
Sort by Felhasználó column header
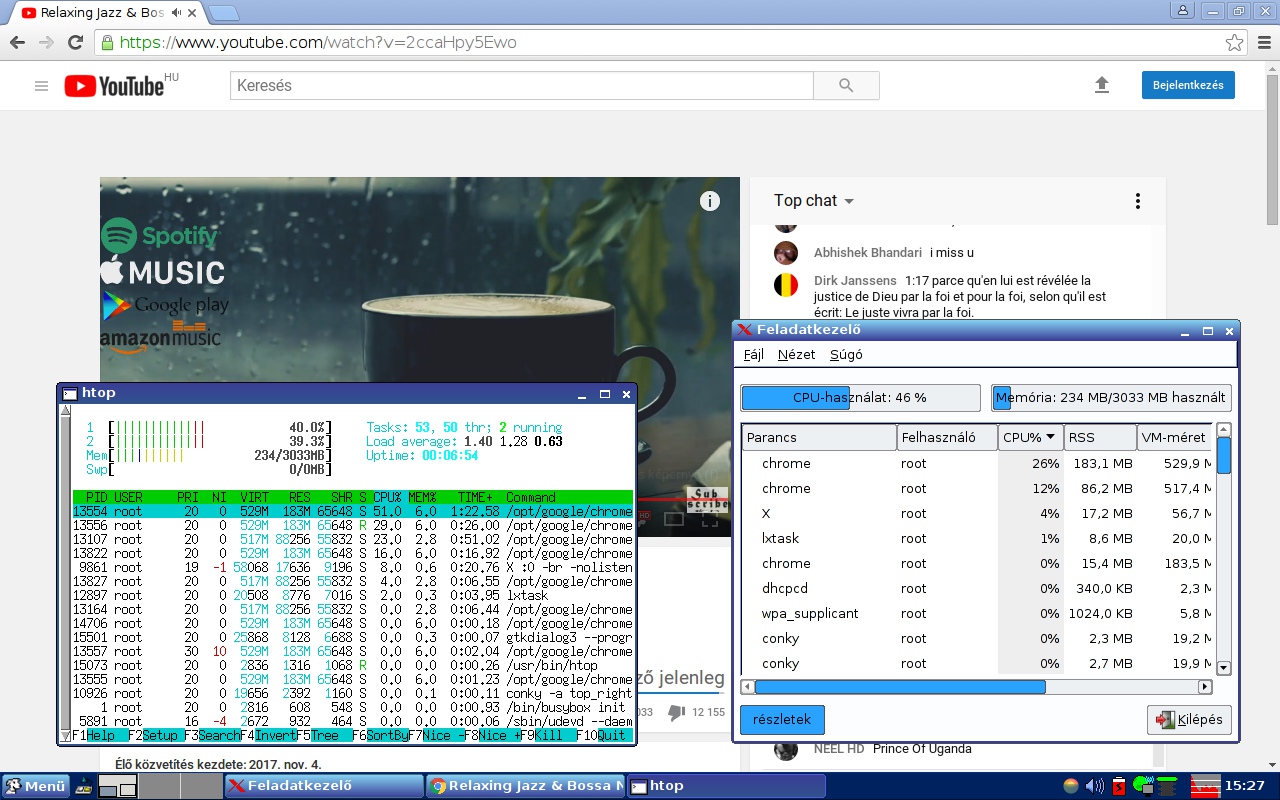pyautogui.click(x=947, y=437)
